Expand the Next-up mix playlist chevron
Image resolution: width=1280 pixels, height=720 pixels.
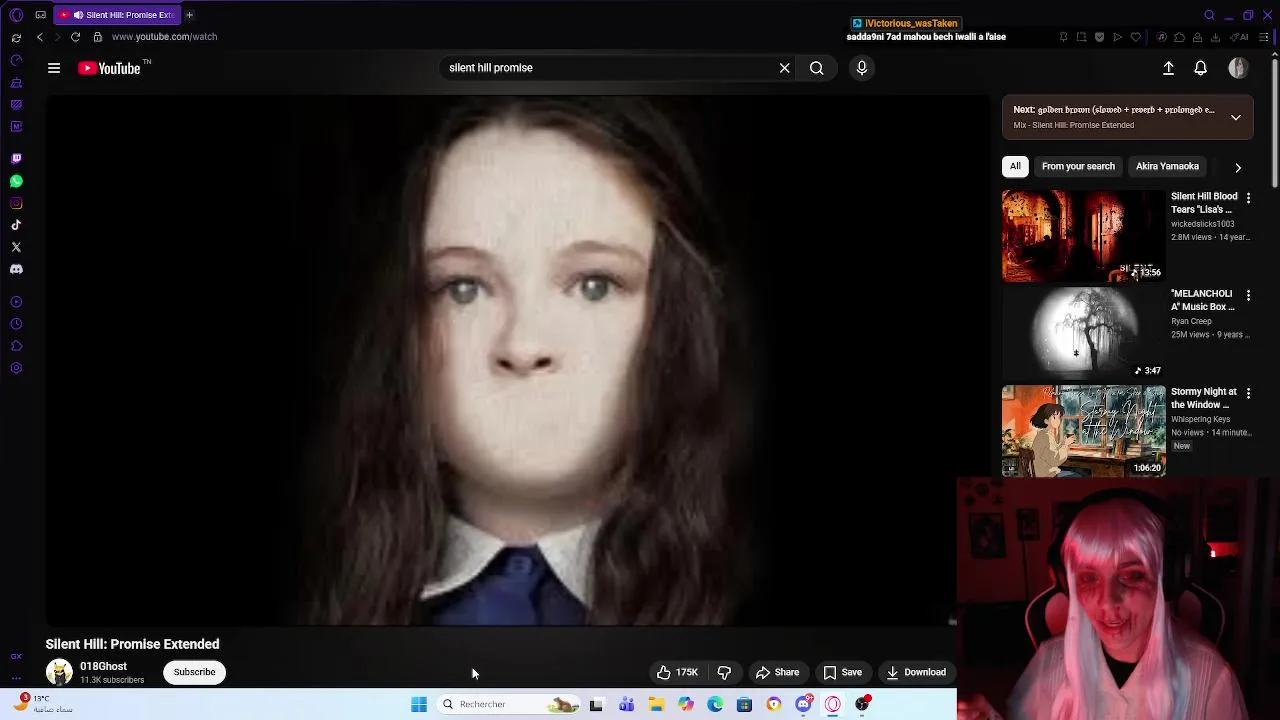click(x=1236, y=117)
